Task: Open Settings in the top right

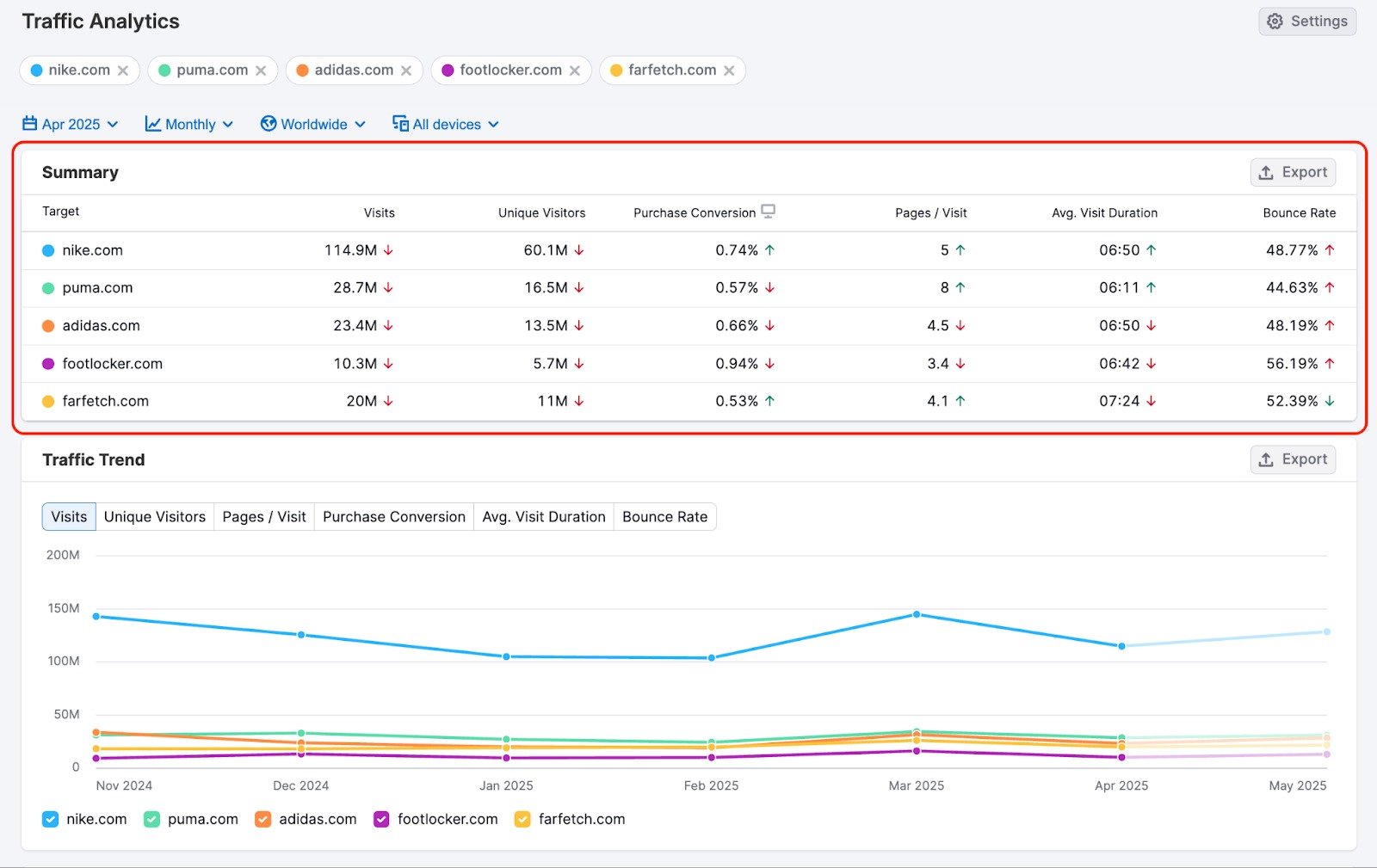Action: tap(1307, 22)
